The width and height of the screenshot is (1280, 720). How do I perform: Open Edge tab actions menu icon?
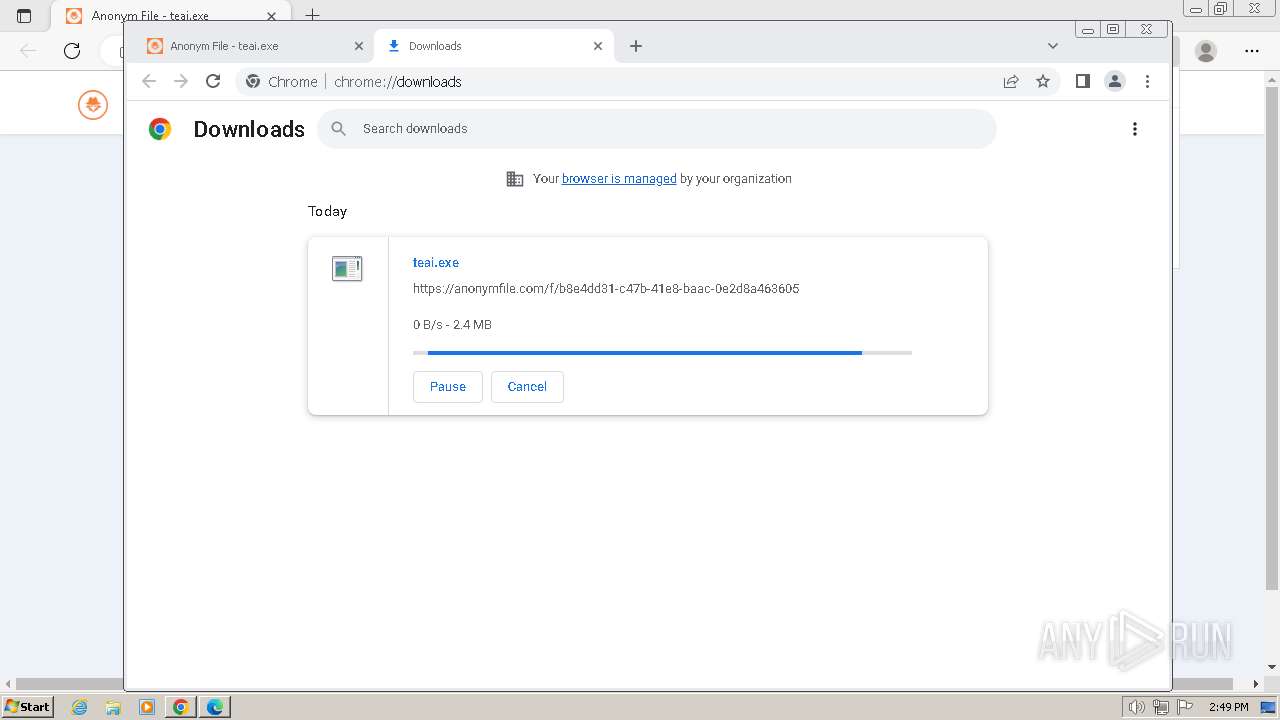click(x=24, y=16)
